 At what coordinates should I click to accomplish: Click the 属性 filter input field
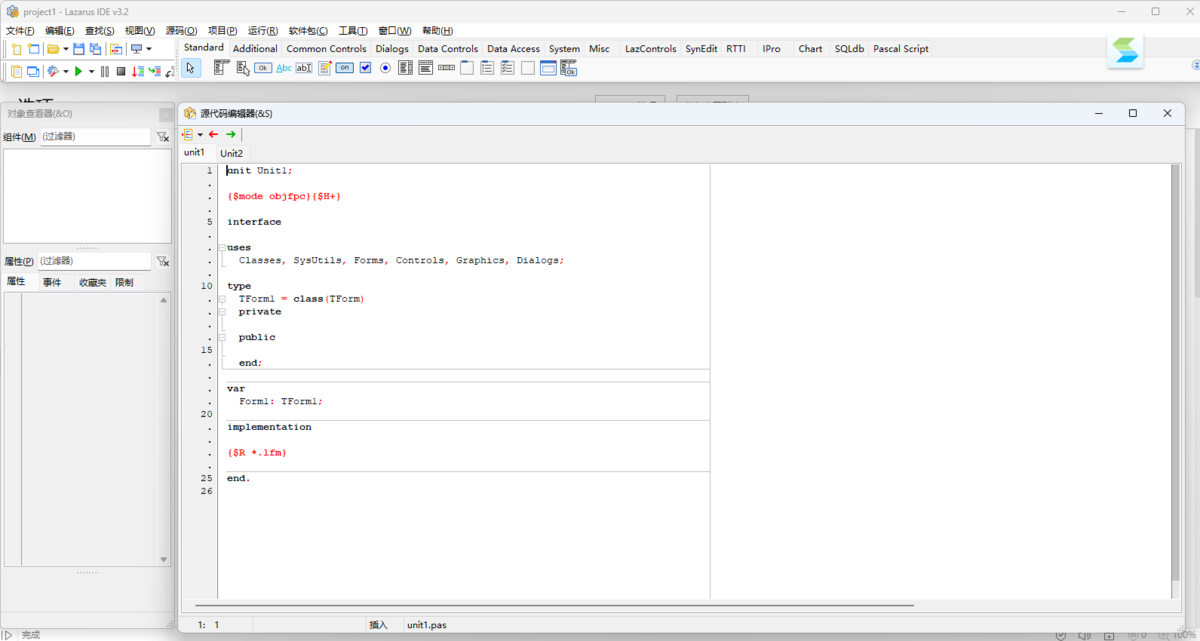[x=94, y=261]
